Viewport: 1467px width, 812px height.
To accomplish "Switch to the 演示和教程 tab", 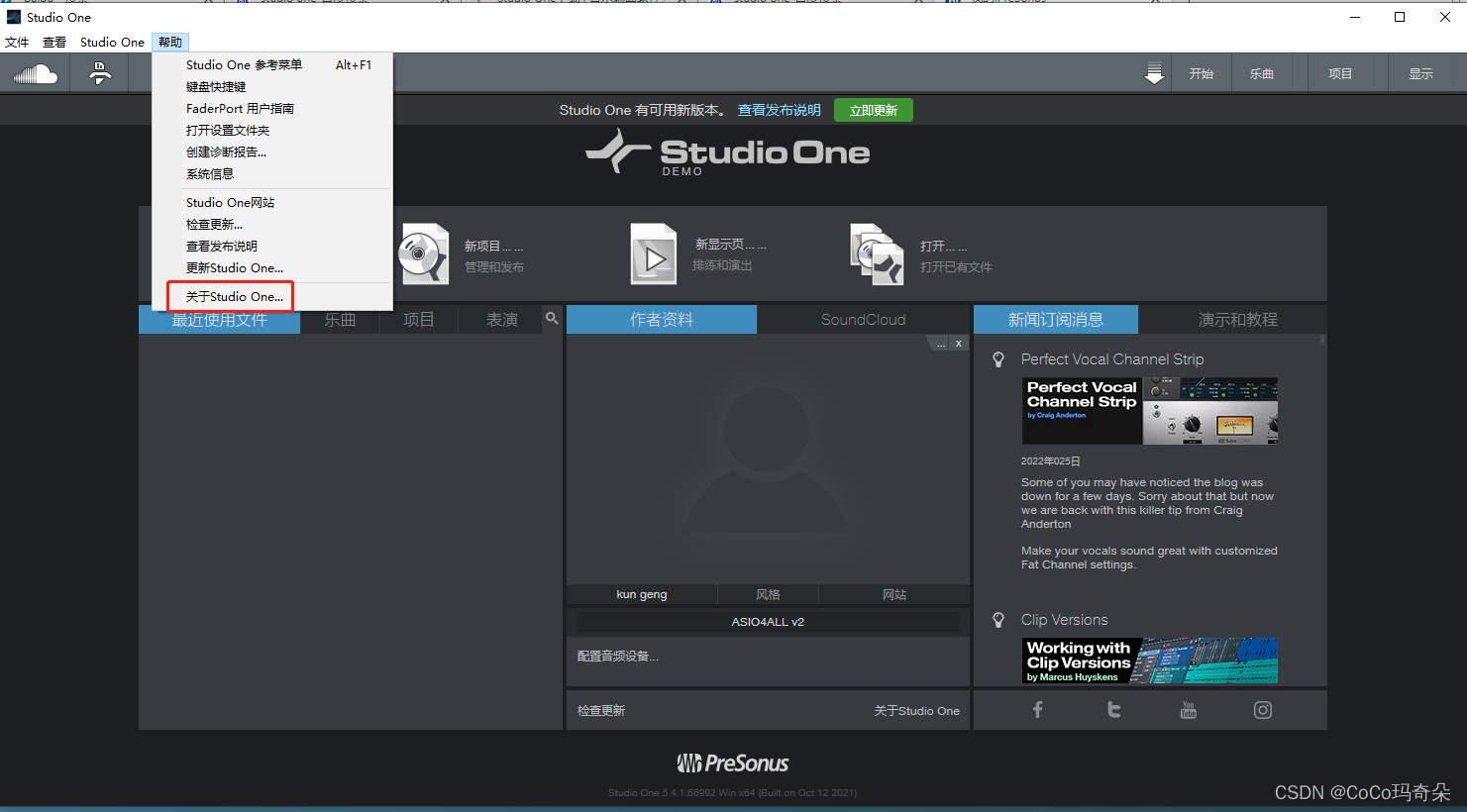I will coord(1238,320).
